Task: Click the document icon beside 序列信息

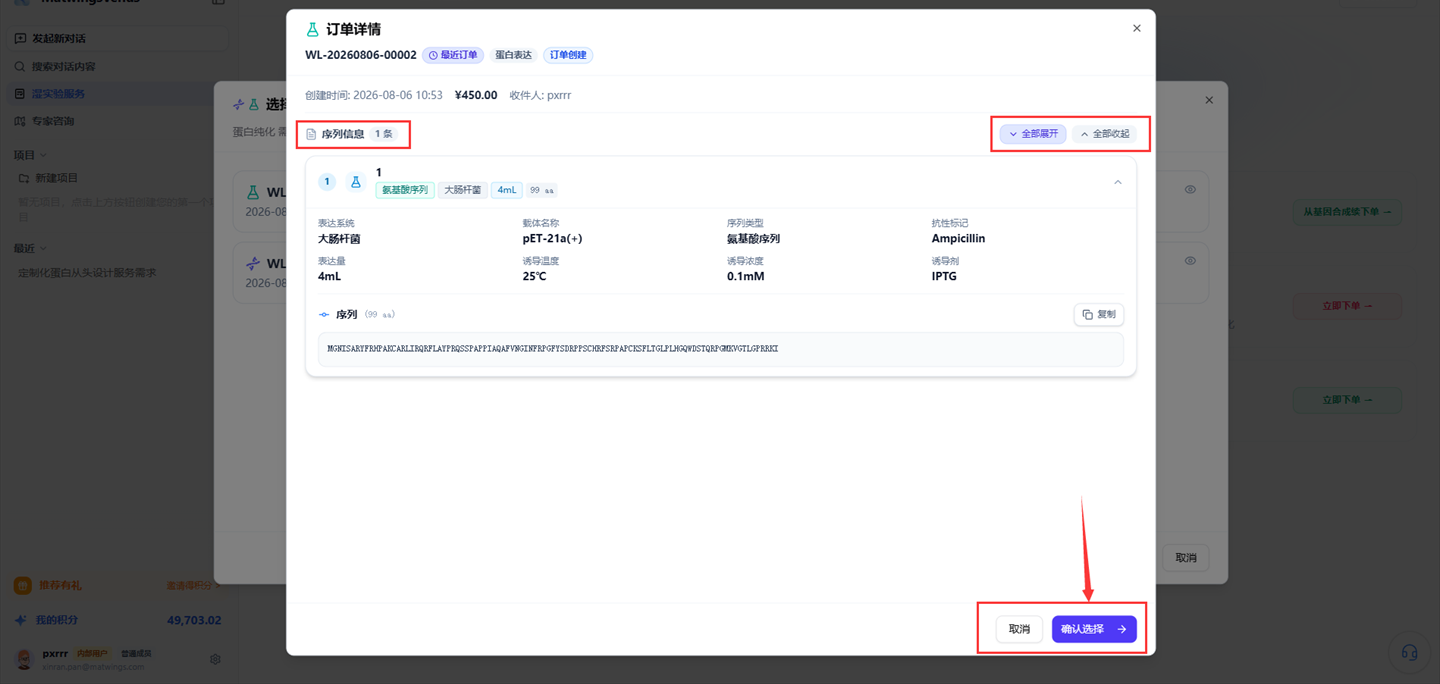Action: pos(311,134)
